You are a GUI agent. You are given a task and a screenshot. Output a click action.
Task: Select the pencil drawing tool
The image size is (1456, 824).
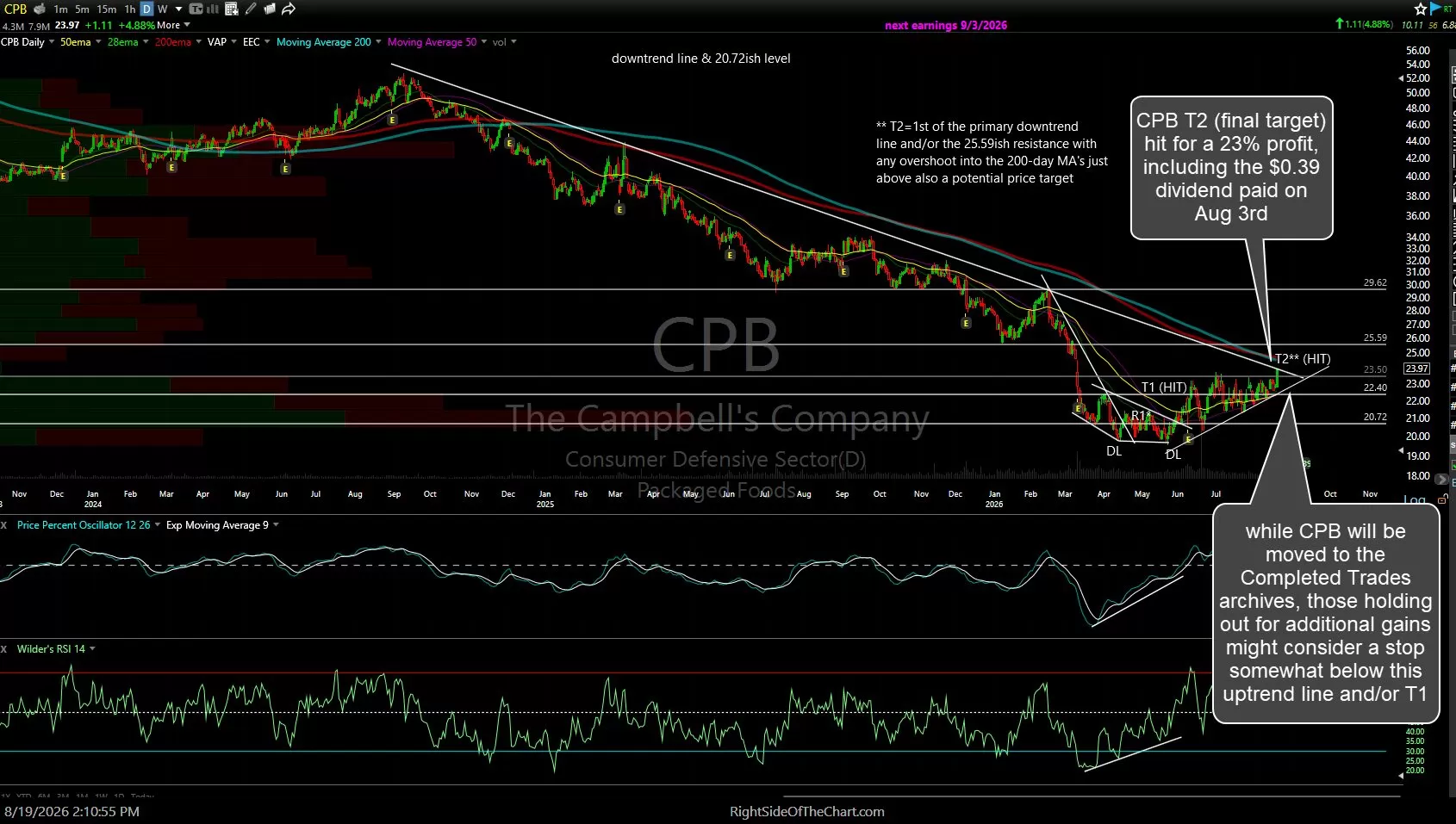pos(251,9)
